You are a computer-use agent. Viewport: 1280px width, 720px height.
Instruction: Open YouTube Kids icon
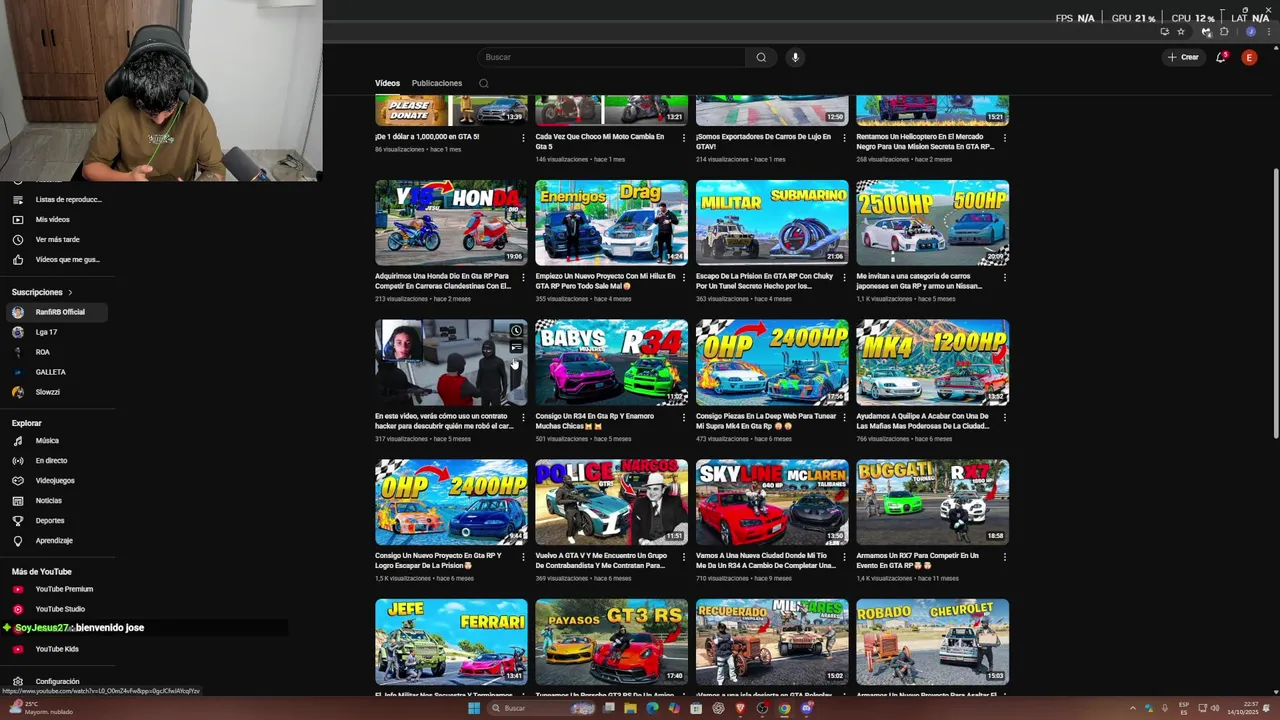point(17,649)
